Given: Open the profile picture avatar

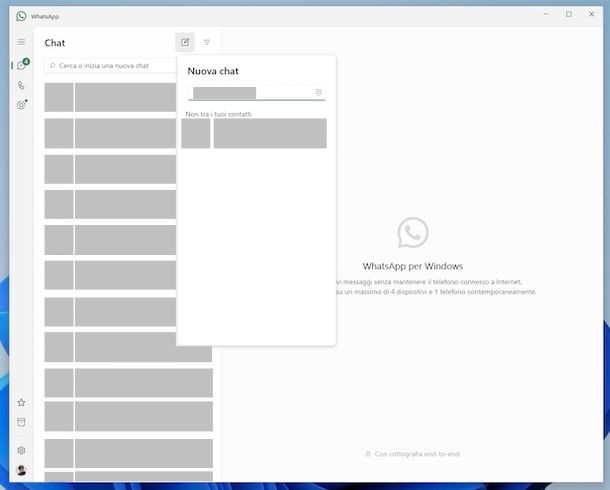Looking at the screenshot, I should point(21,470).
